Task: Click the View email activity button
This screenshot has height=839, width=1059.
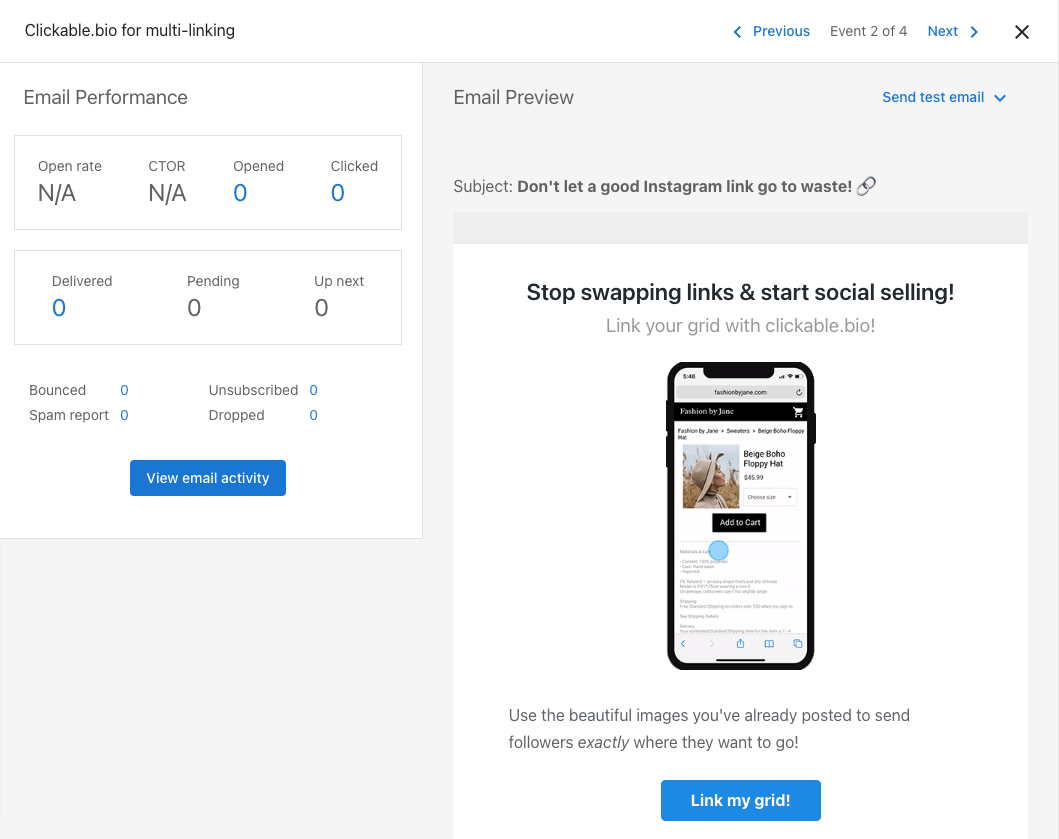Action: pos(208,478)
